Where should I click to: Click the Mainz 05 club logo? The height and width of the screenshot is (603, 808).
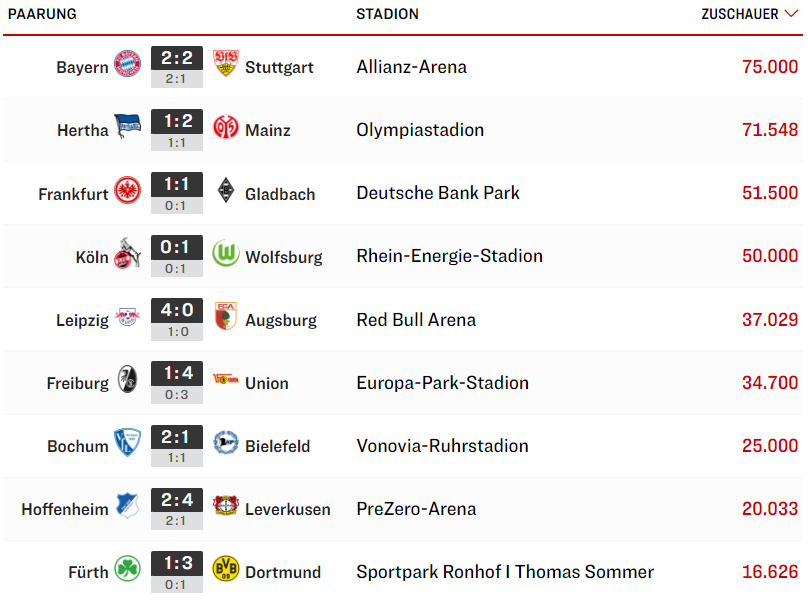[226, 127]
